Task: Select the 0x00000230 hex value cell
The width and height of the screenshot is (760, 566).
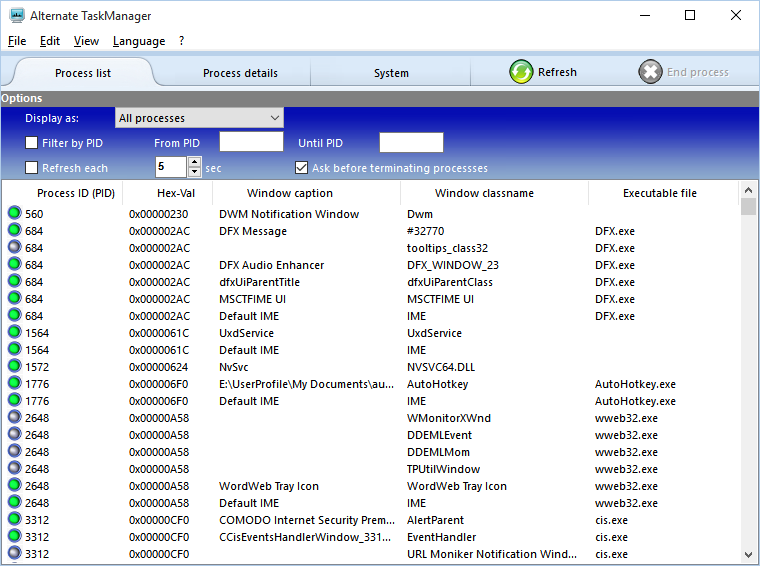Action: click(x=158, y=214)
